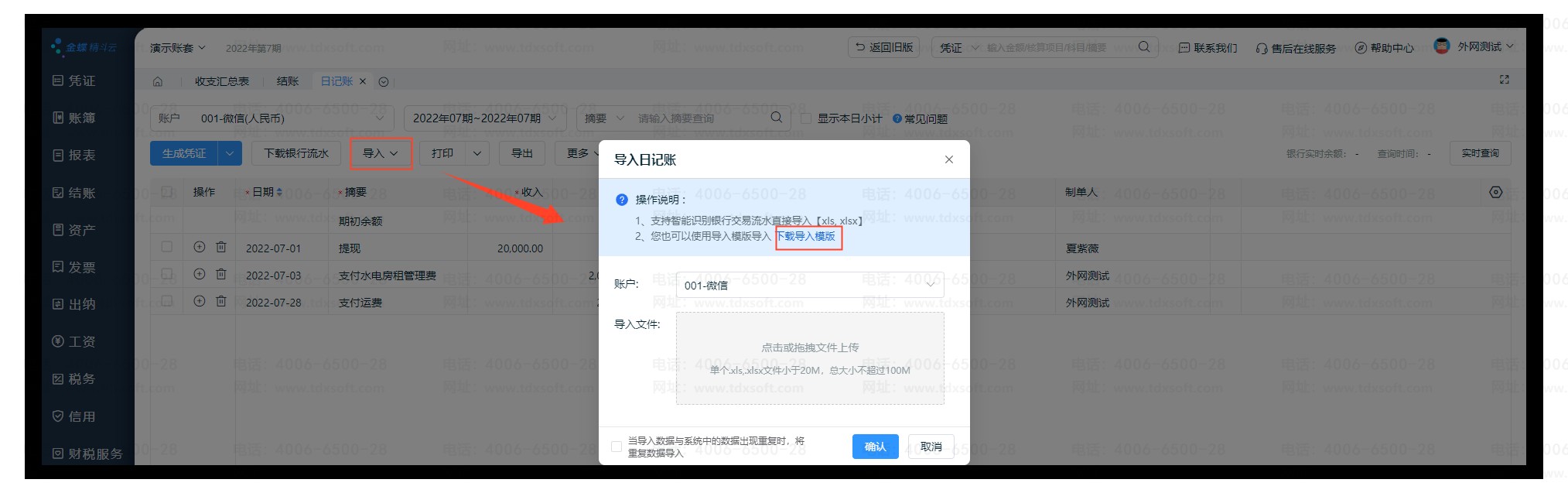Image resolution: width=1568 pixels, height=493 pixels.
Task: Click 下载银行流水 button
Action: [x=296, y=153]
